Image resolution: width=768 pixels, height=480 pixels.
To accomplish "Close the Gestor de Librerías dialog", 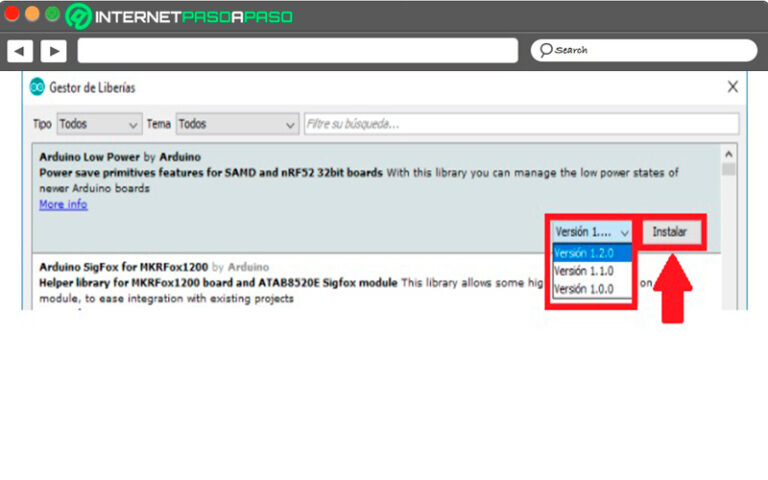I will click(x=732, y=87).
